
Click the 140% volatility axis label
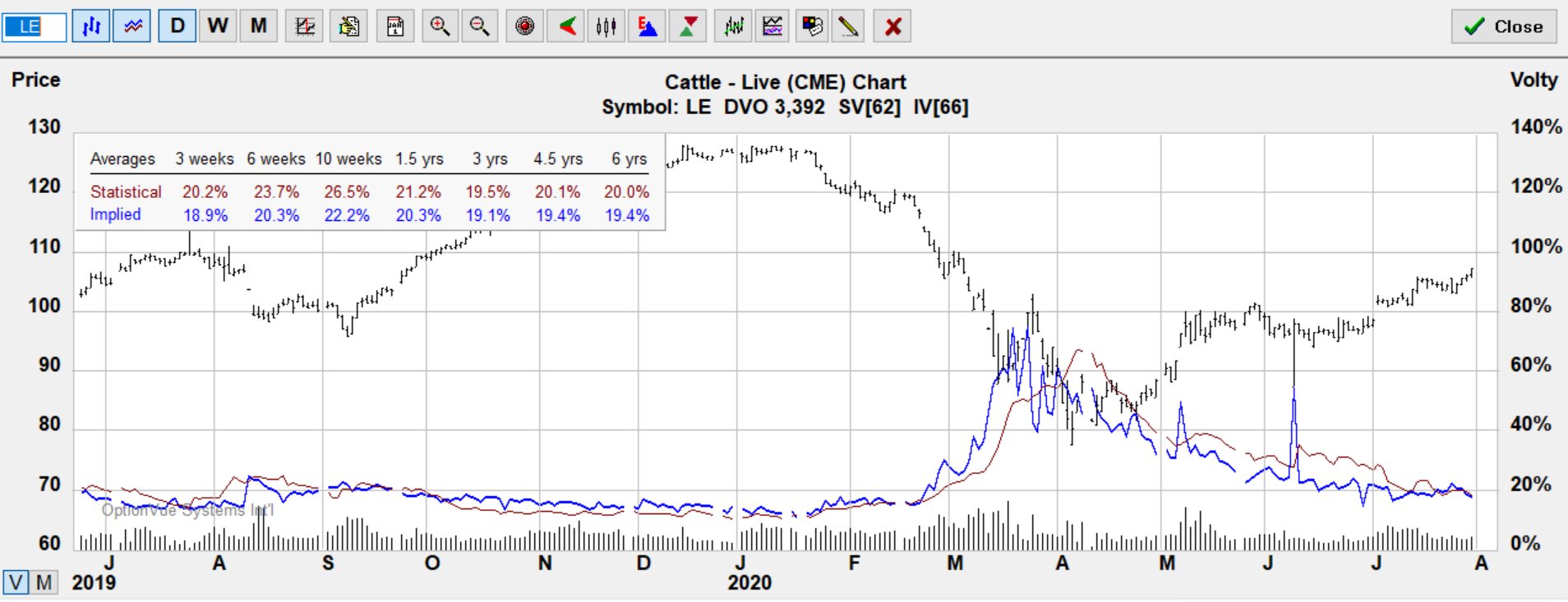coord(1536,126)
